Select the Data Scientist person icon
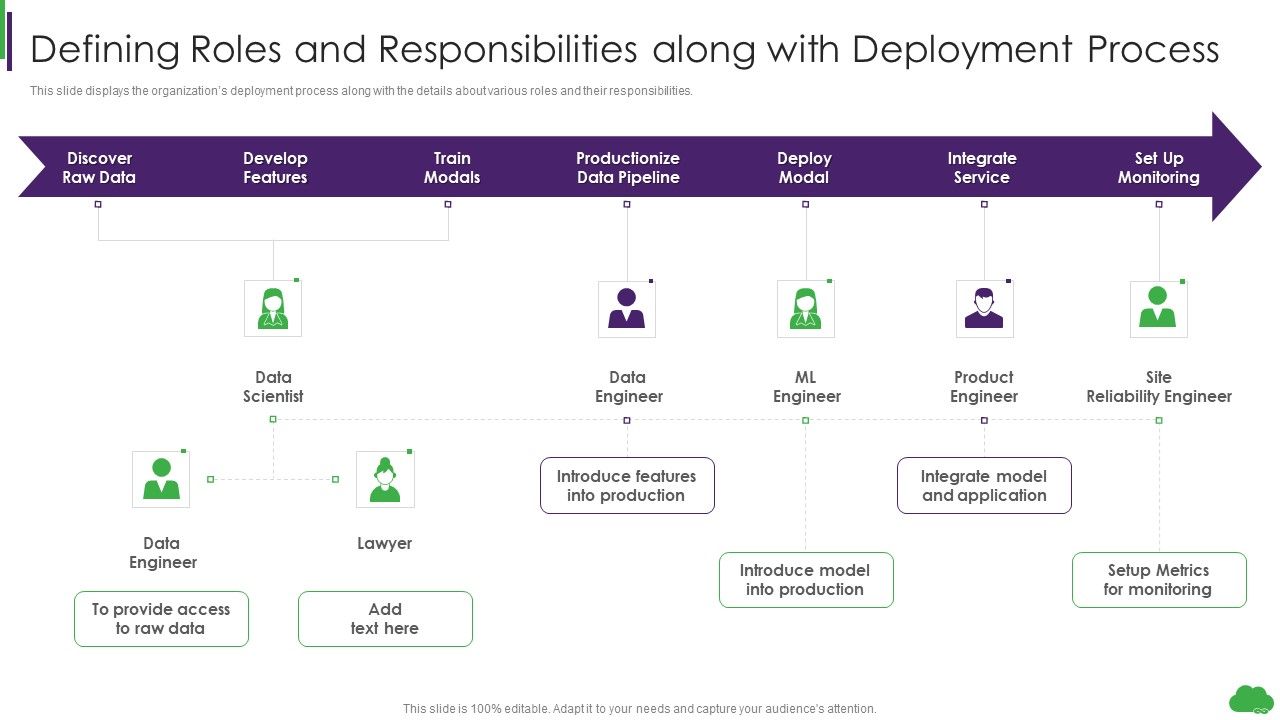 (273, 308)
